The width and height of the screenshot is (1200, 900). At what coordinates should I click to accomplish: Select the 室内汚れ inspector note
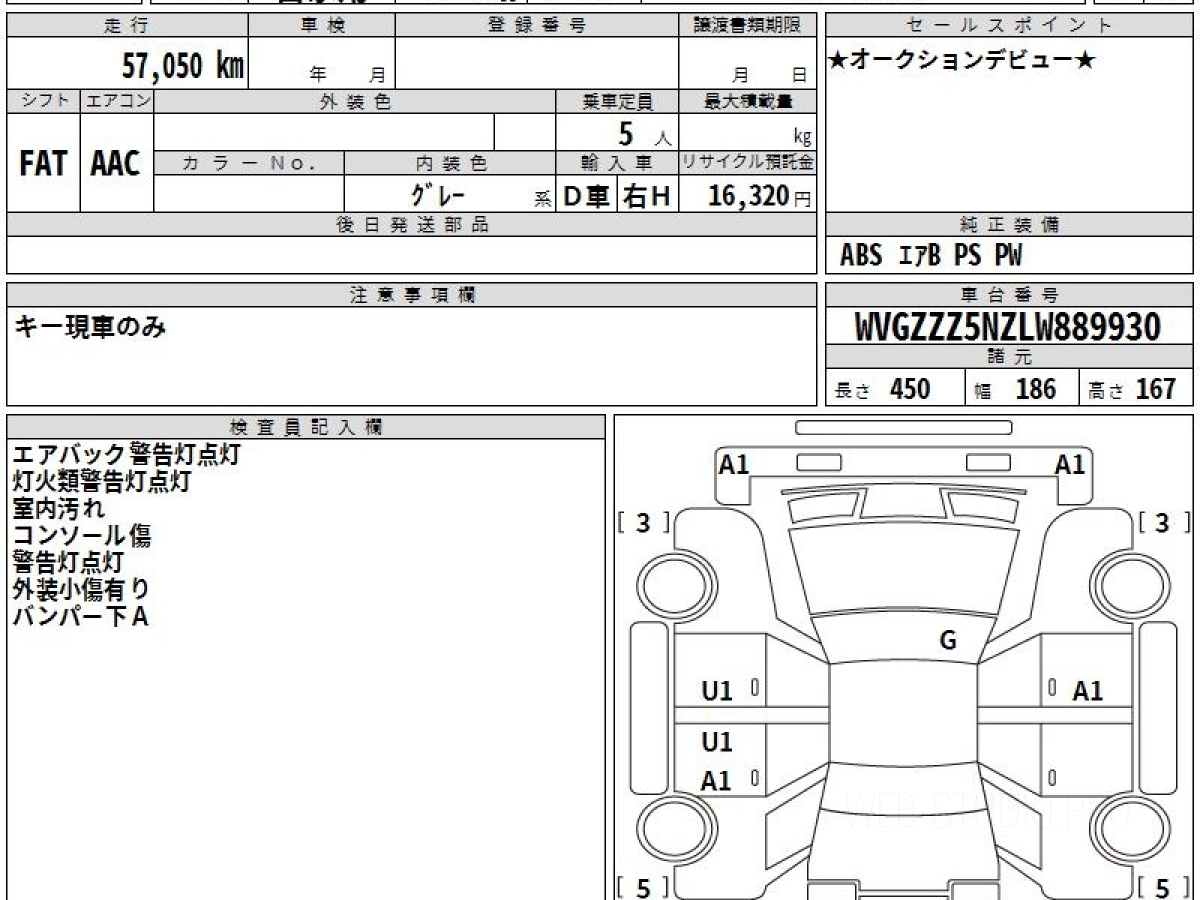point(58,508)
